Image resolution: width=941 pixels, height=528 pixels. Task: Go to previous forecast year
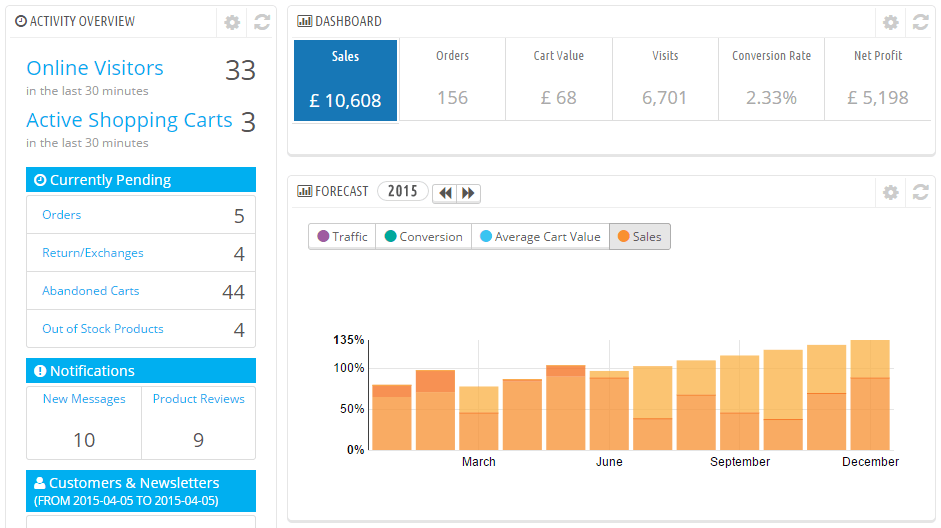tap(445, 193)
